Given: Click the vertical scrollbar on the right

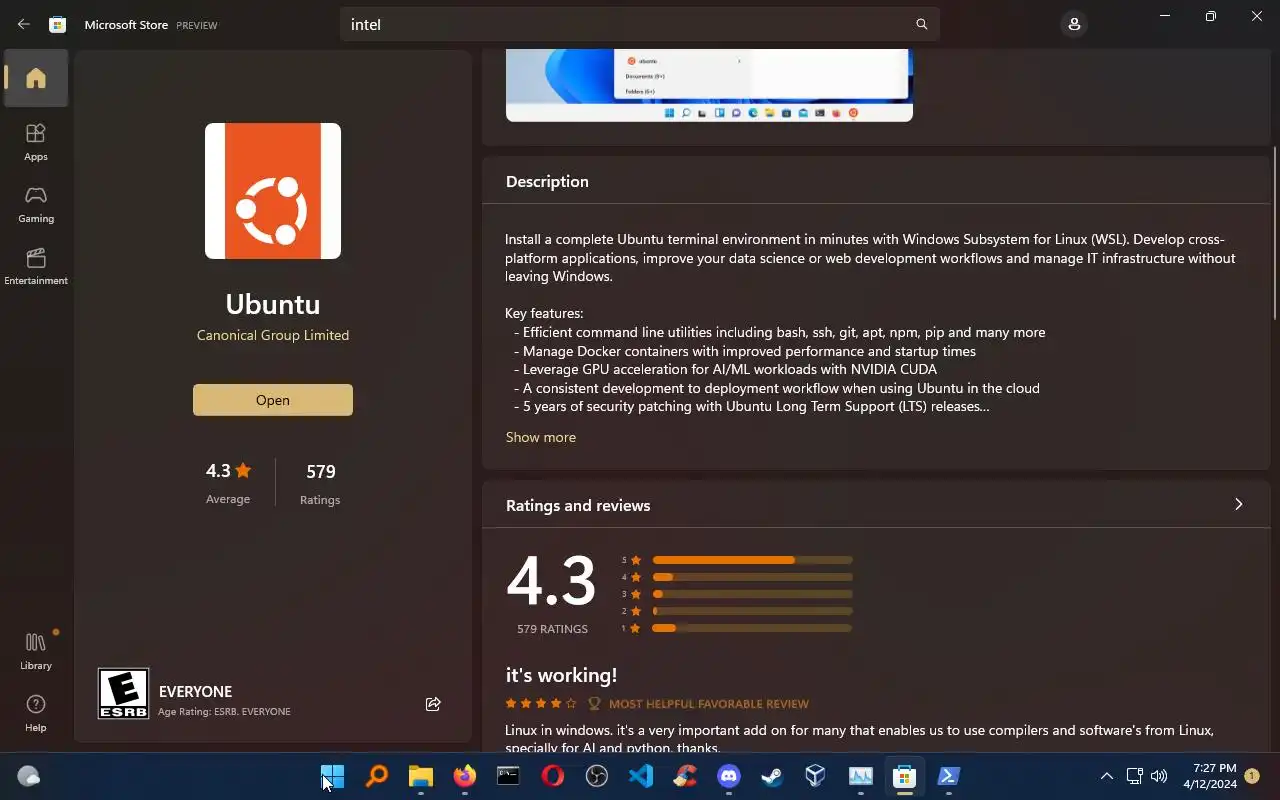Looking at the screenshot, I should [x=1275, y=232].
